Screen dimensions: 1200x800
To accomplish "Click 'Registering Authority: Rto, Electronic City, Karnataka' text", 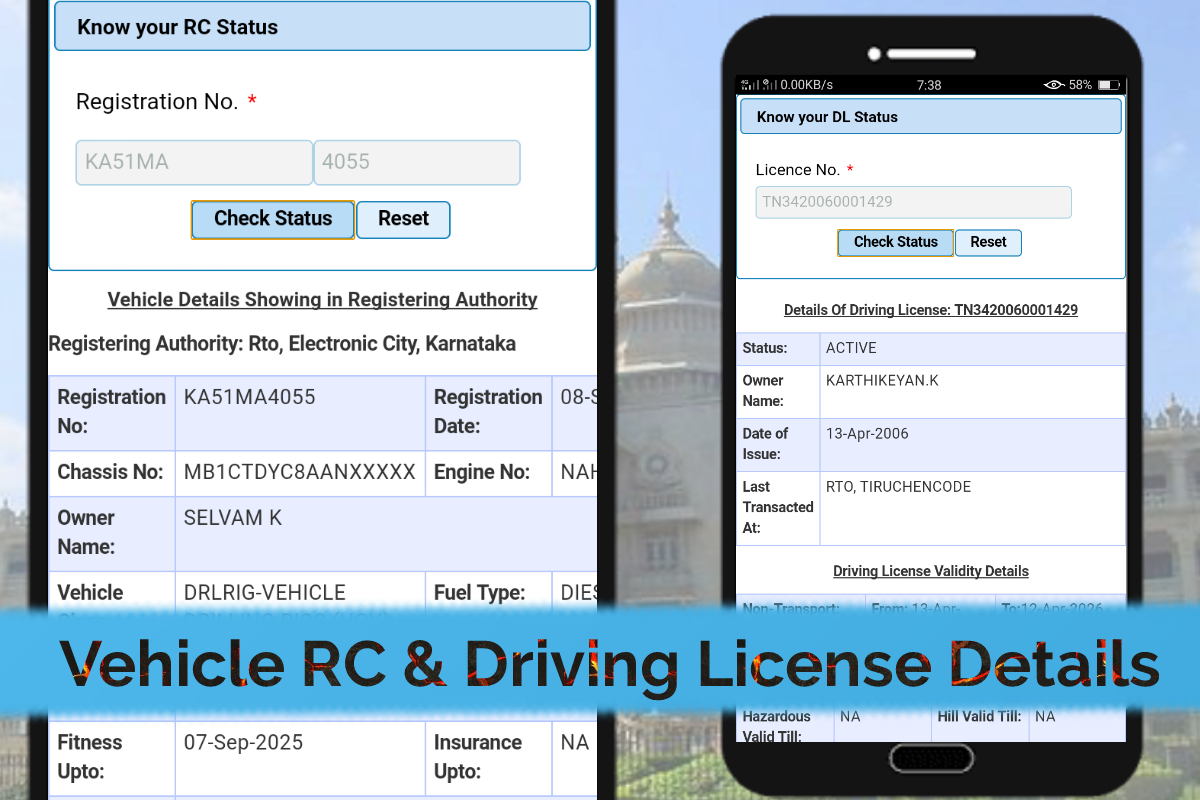I will 282,344.
